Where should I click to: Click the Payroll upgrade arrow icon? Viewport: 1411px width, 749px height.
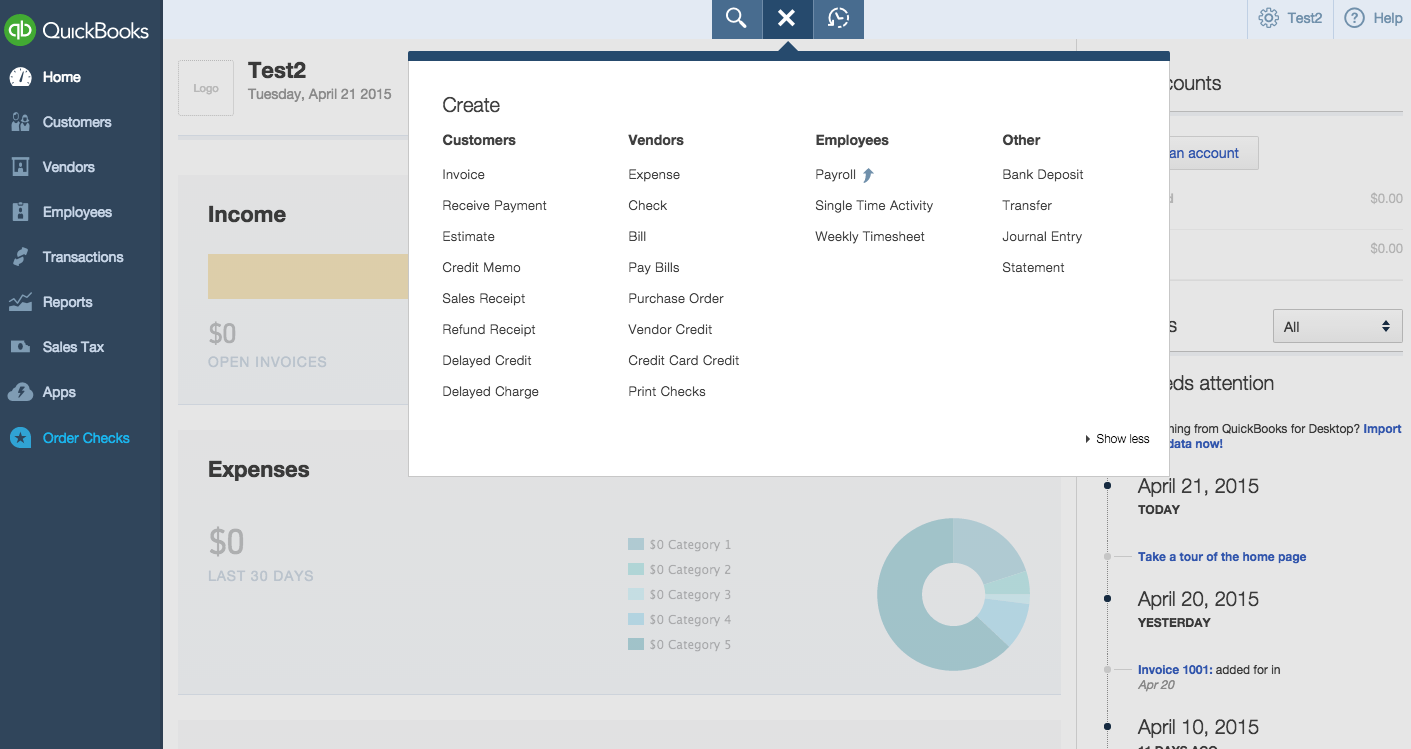868,175
